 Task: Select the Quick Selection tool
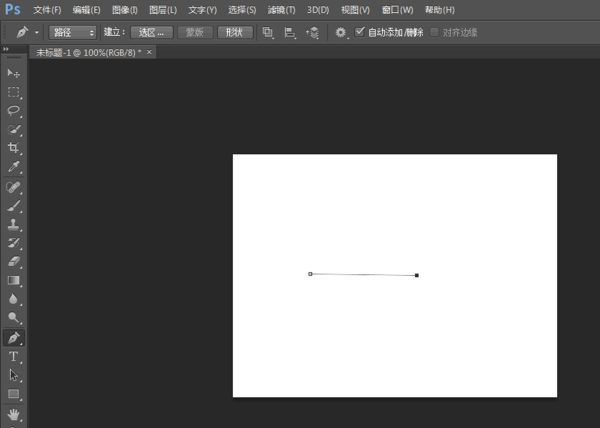pyautogui.click(x=13, y=129)
